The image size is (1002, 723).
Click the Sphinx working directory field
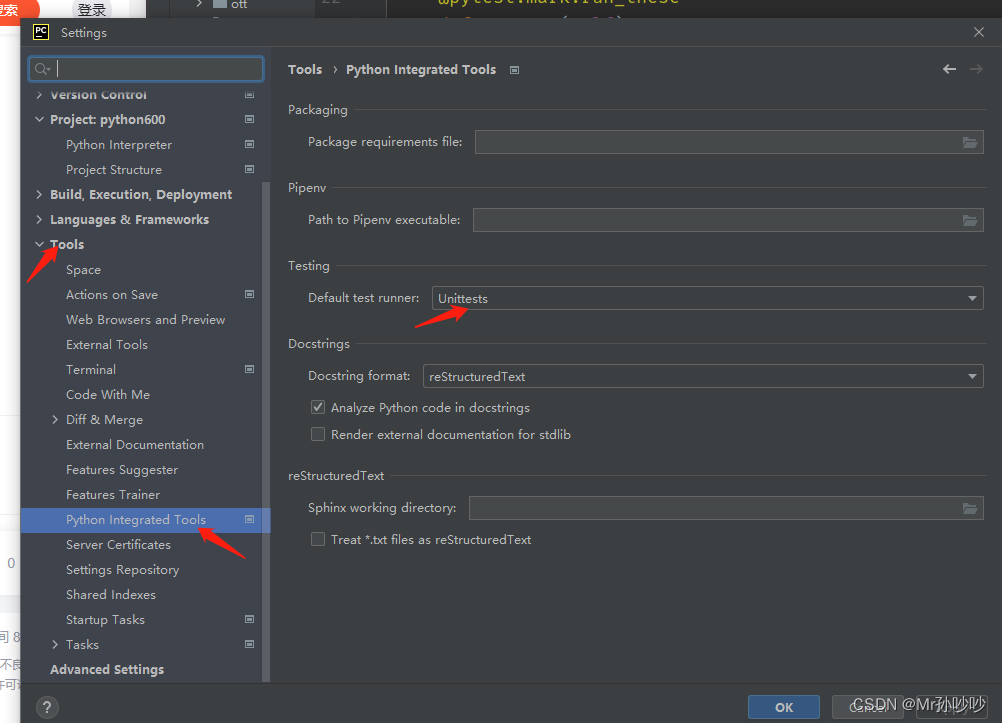pyautogui.click(x=726, y=508)
